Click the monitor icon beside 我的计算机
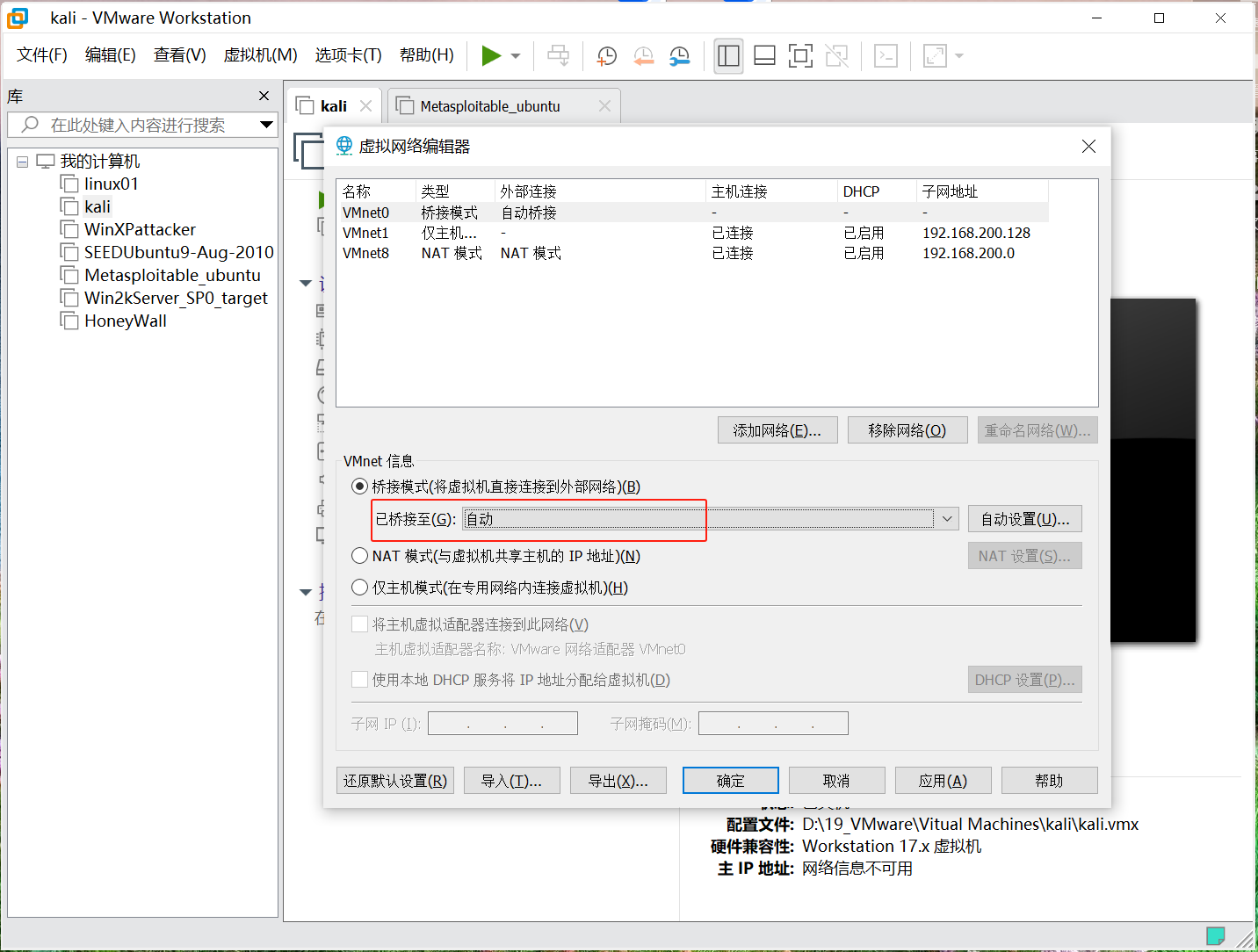This screenshot has width=1258, height=952. coord(46,162)
